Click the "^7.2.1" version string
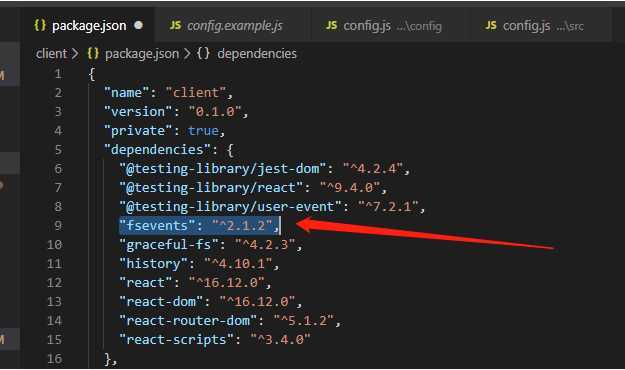Screen dimensions: 625x370 (388, 207)
